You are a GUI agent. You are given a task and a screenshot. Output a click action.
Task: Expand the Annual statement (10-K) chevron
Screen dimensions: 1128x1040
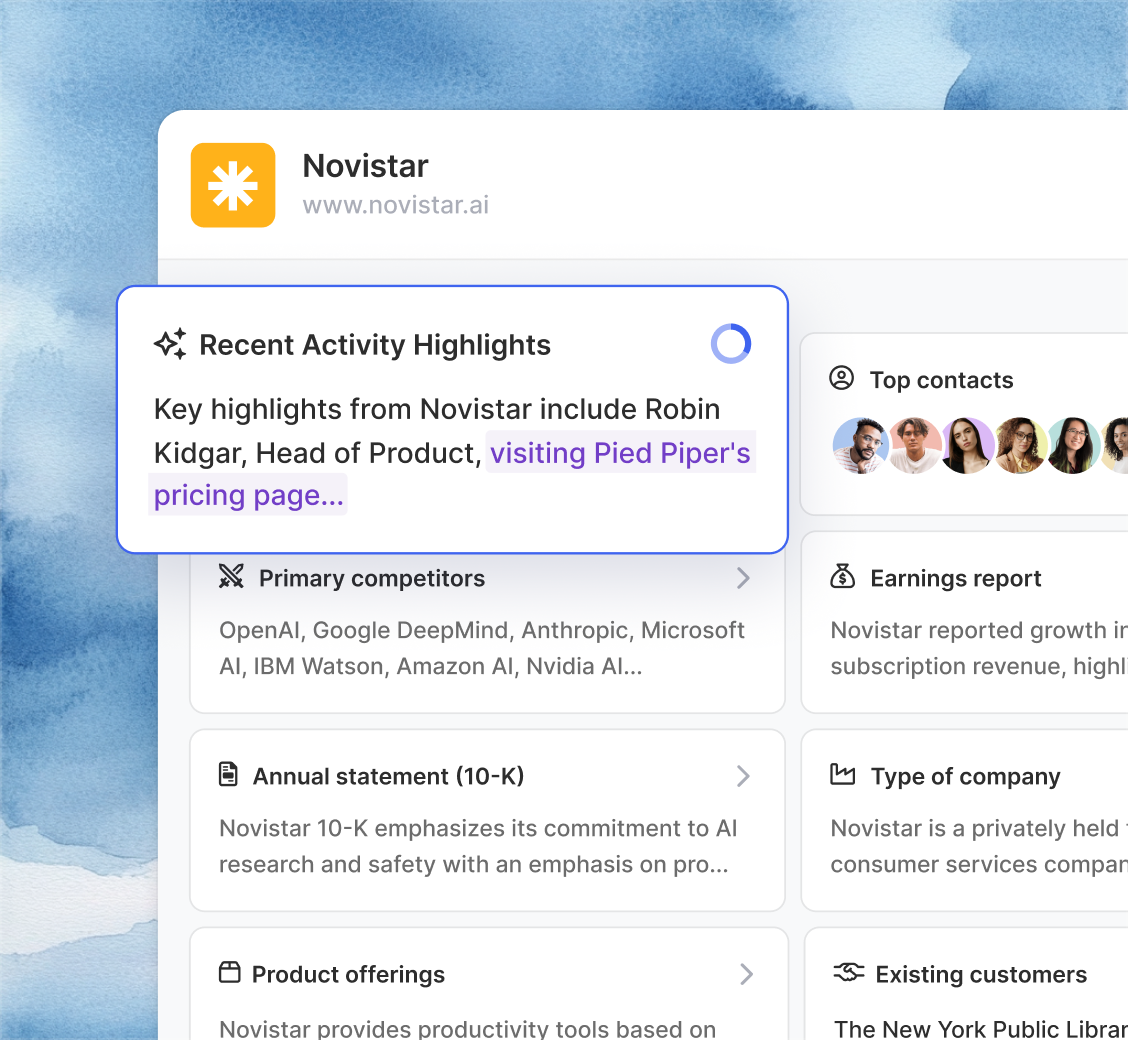pos(744,776)
